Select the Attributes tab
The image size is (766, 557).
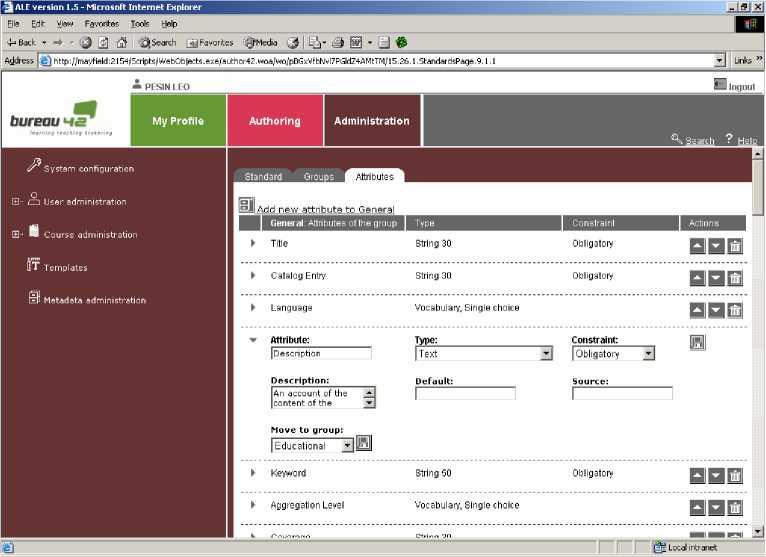coord(375,176)
